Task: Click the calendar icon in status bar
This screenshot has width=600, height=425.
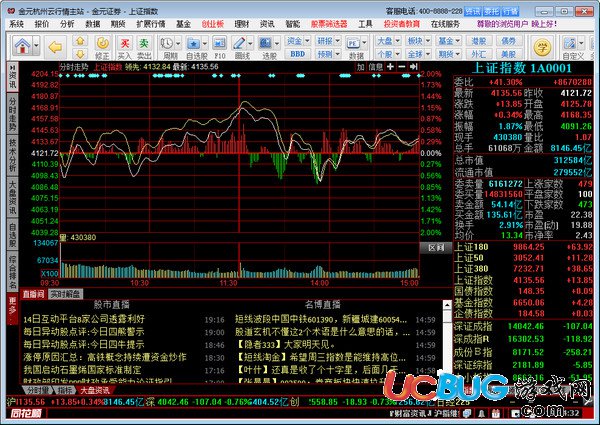Action: pyautogui.click(x=496, y=414)
